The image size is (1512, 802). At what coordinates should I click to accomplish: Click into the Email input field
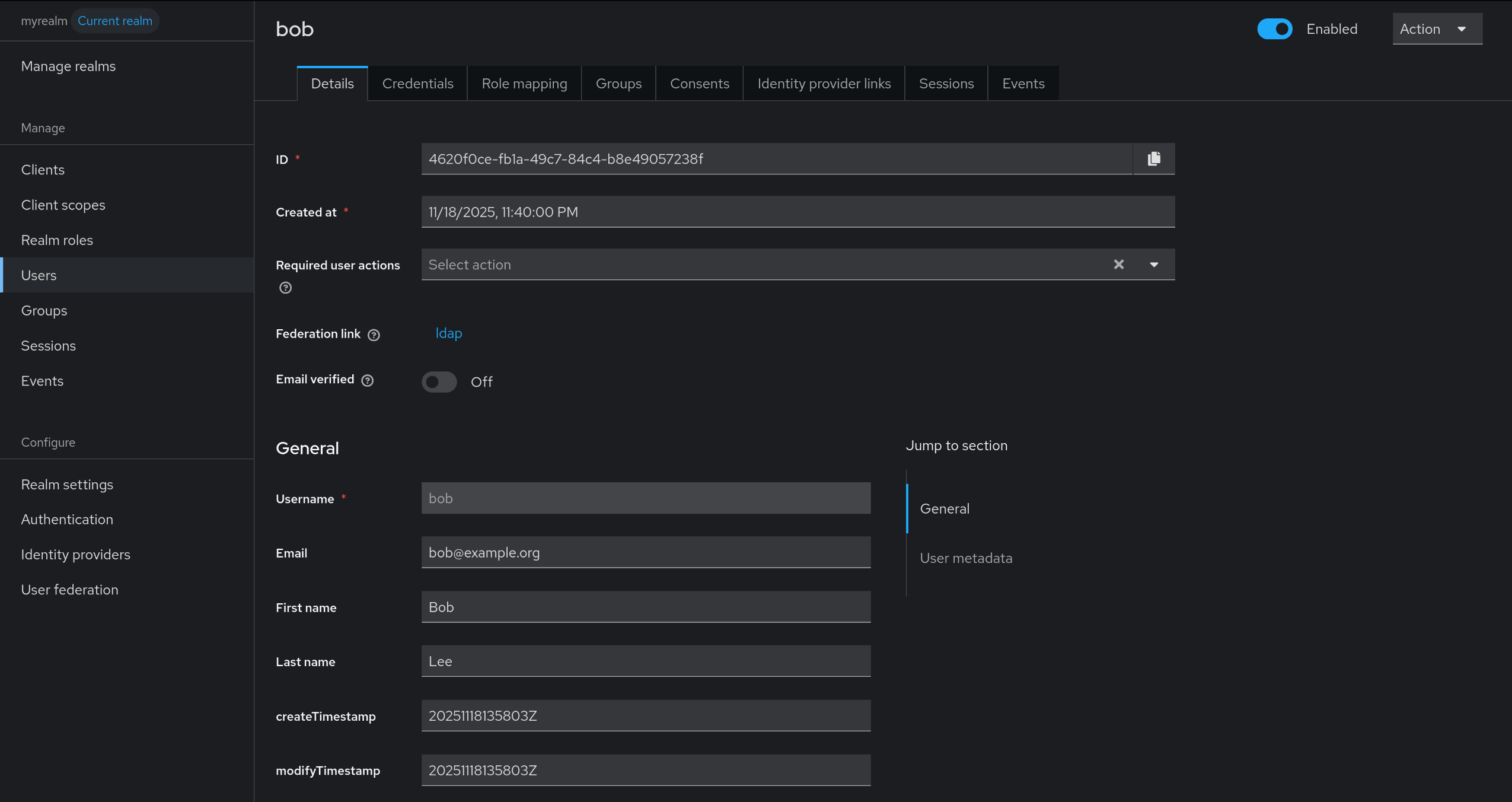(646, 553)
